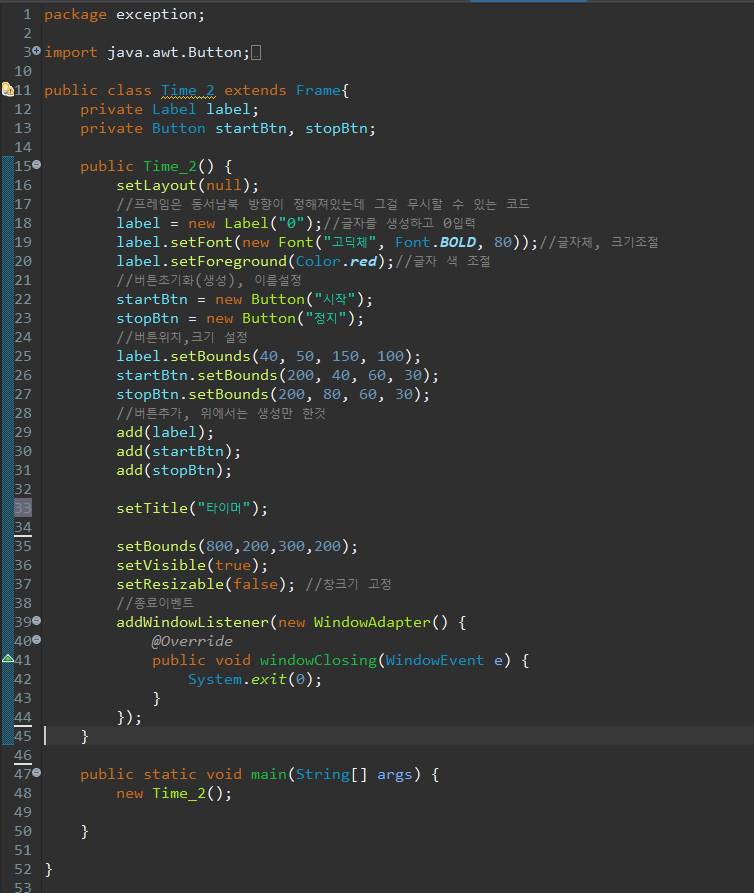Click 'setLayout(null);' call

[x=187, y=186]
